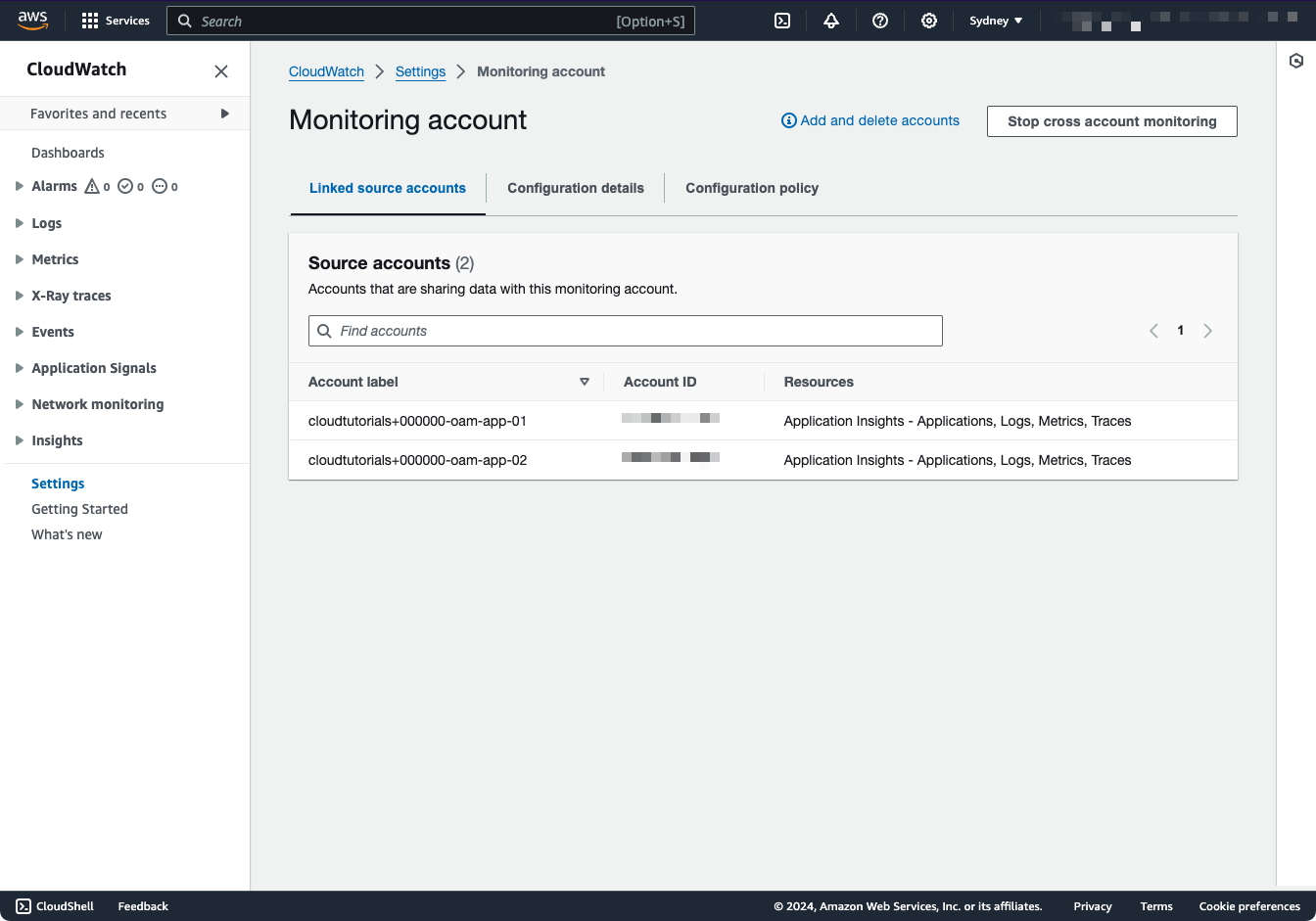
Task: Click the Resources column header
Action: (x=819, y=382)
